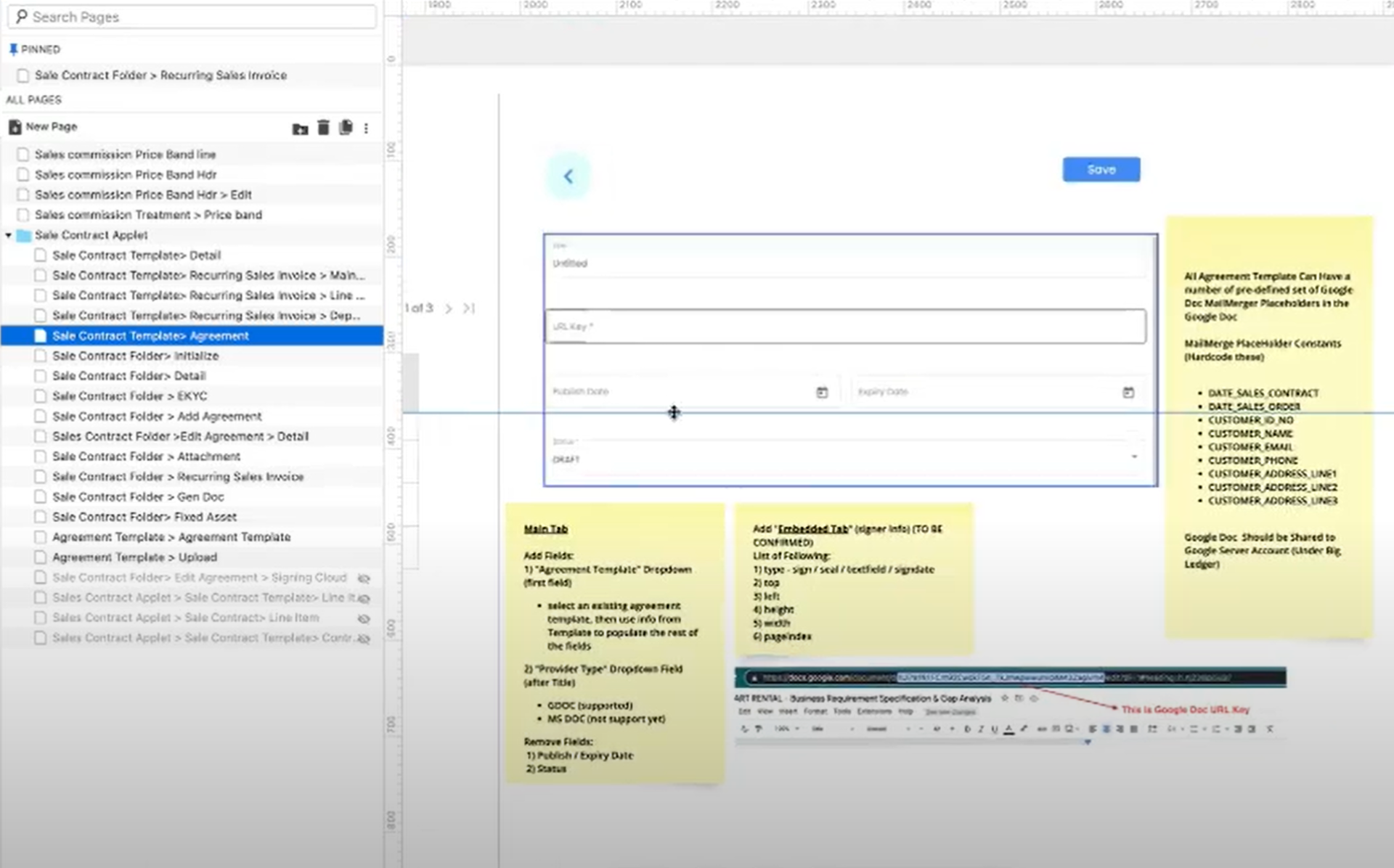Click the Expiry Date calendar icon
Screen dimensions: 1394x868
(1128, 393)
